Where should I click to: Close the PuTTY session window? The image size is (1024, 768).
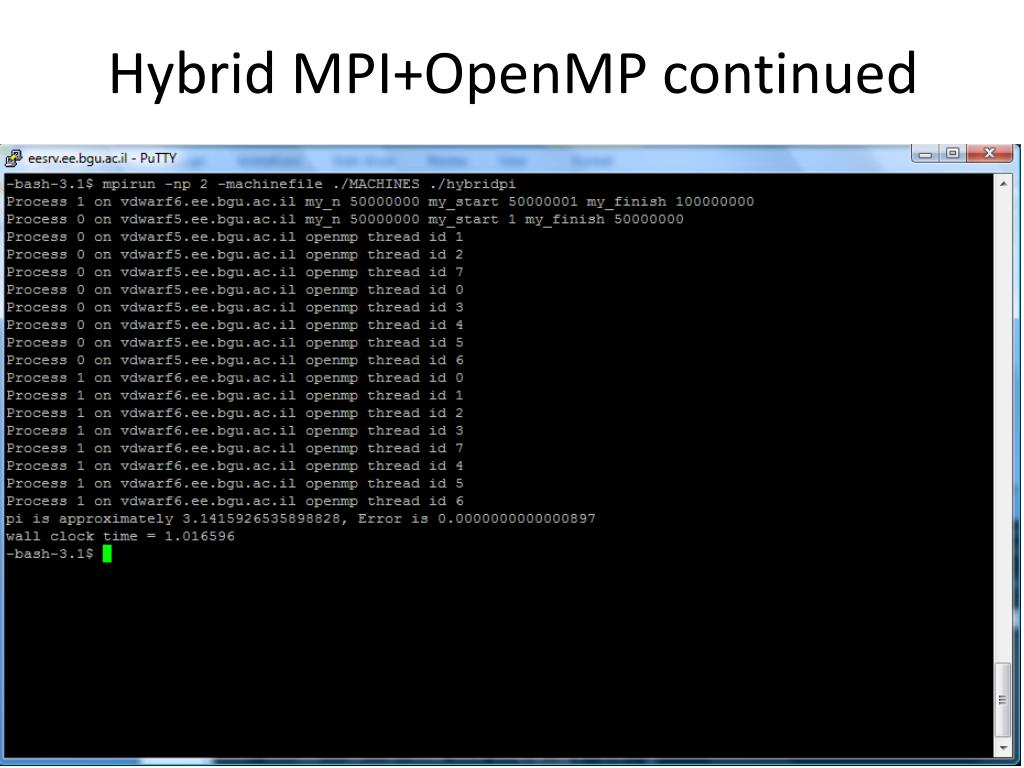[989, 154]
